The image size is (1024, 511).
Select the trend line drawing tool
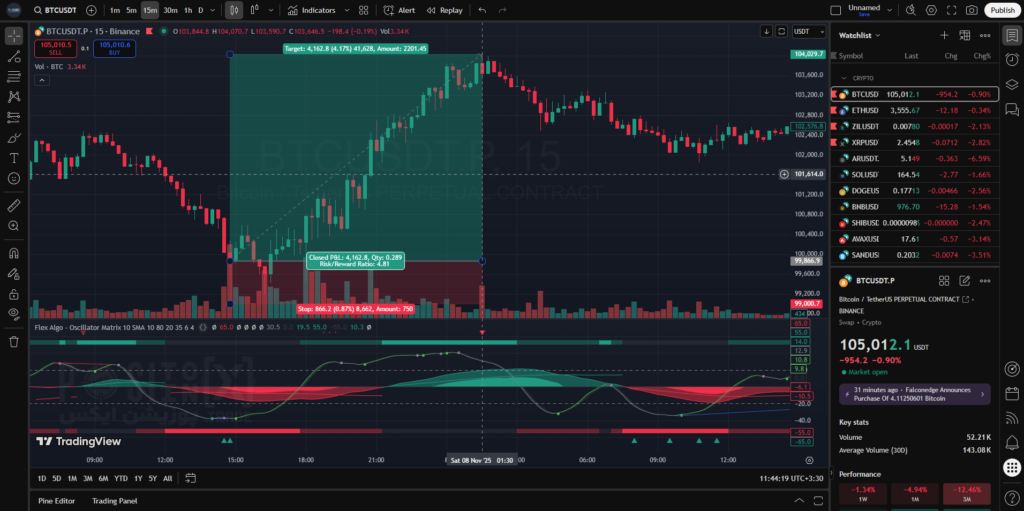(14, 57)
